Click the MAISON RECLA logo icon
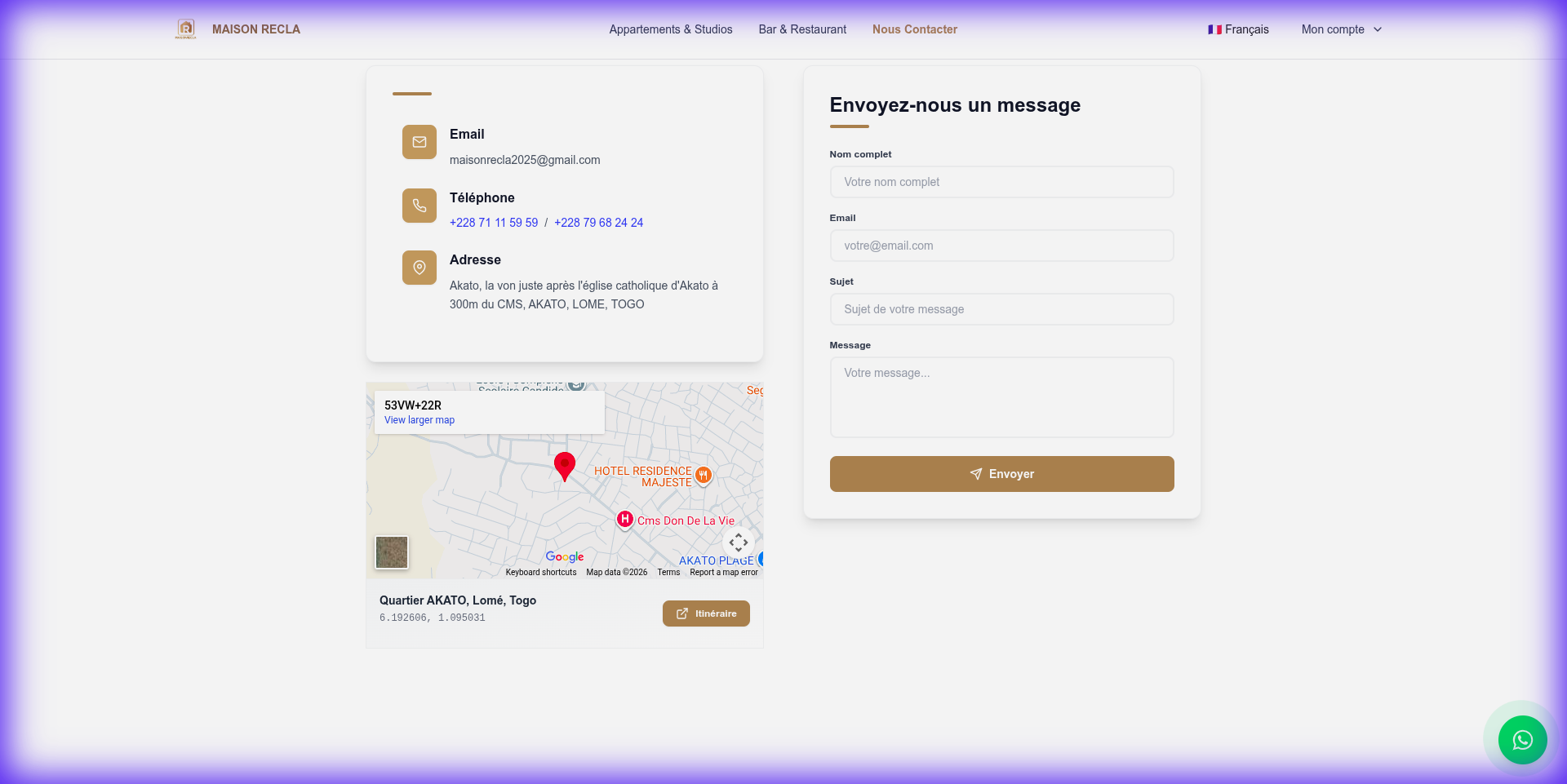The width and height of the screenshot is (1567, 784). click(x=185, y=29)
